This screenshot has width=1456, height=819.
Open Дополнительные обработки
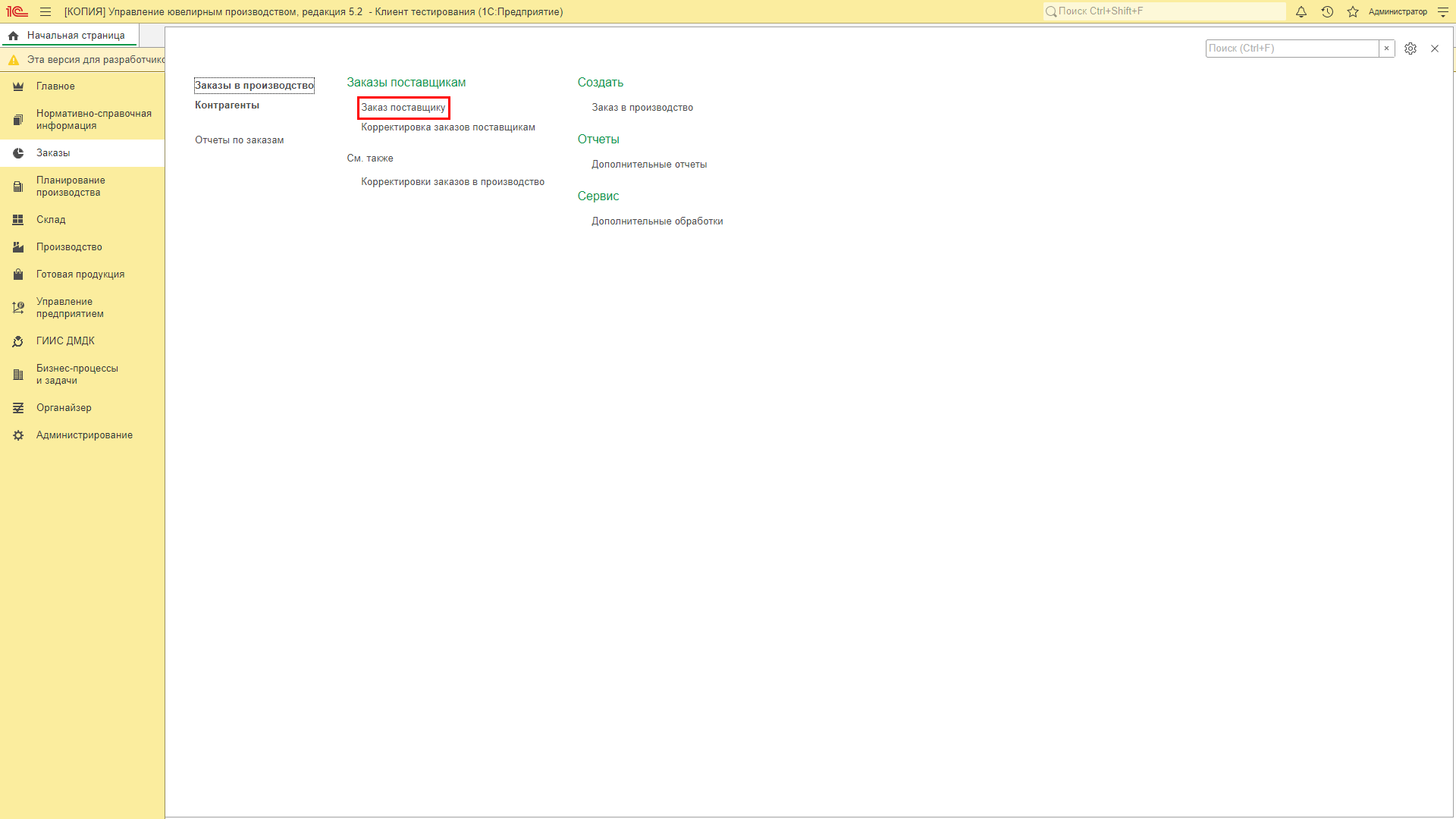[657, 221]
